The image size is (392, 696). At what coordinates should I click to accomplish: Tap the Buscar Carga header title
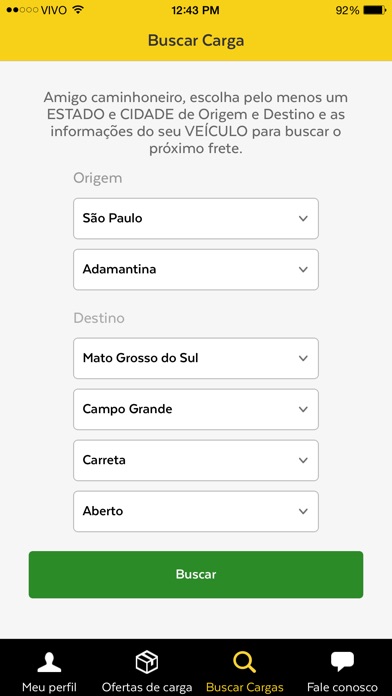click(196, 40)
